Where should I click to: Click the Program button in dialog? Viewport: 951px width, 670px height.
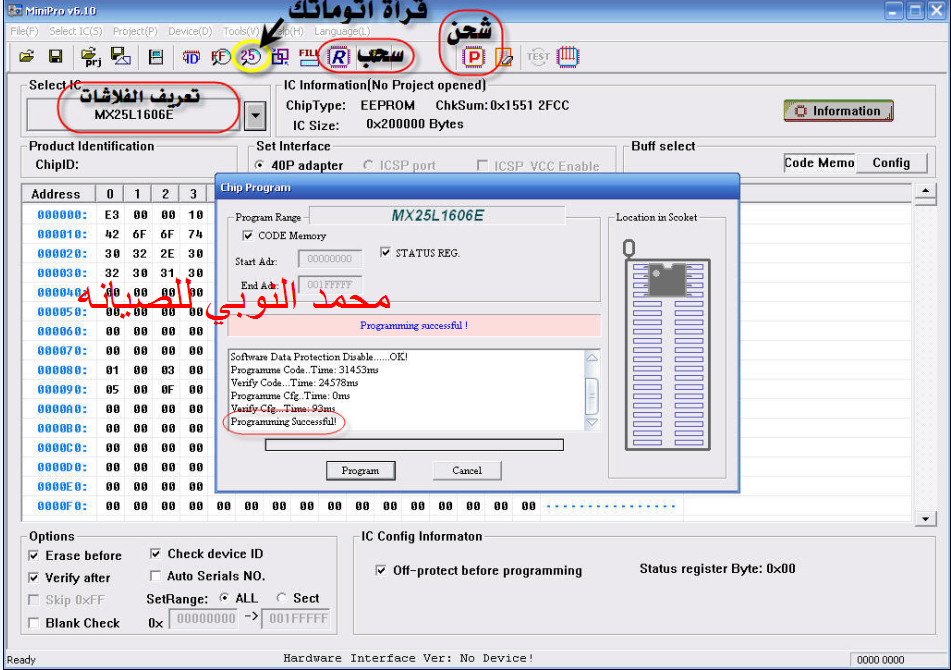click(360, 471)
